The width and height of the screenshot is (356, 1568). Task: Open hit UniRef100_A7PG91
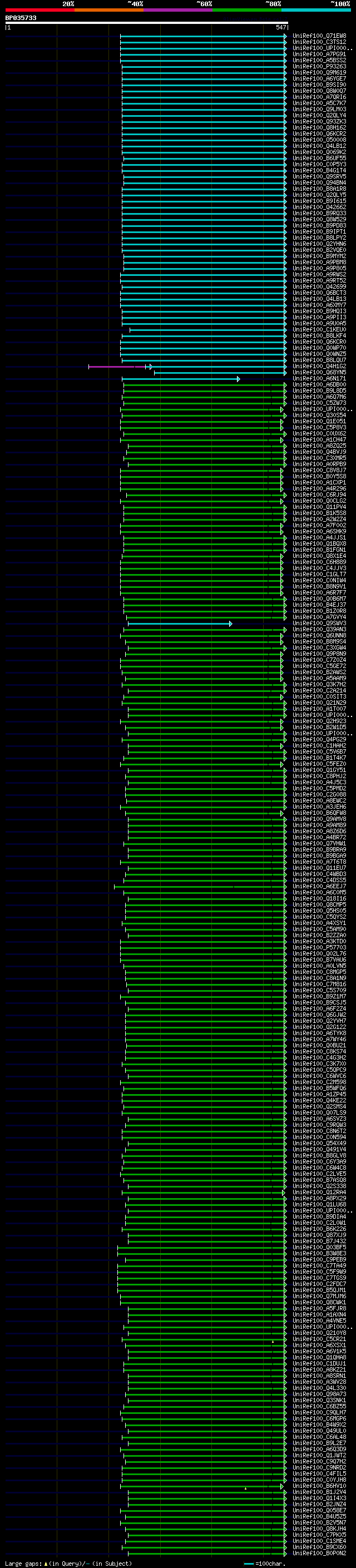(x=319, y=54)
